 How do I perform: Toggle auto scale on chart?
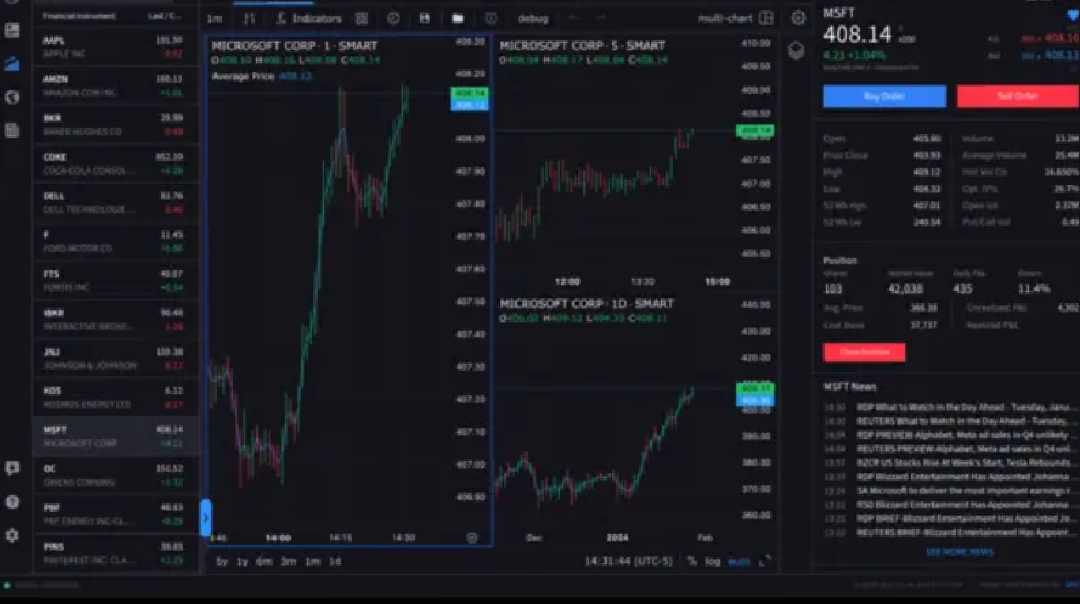(739, 561)
